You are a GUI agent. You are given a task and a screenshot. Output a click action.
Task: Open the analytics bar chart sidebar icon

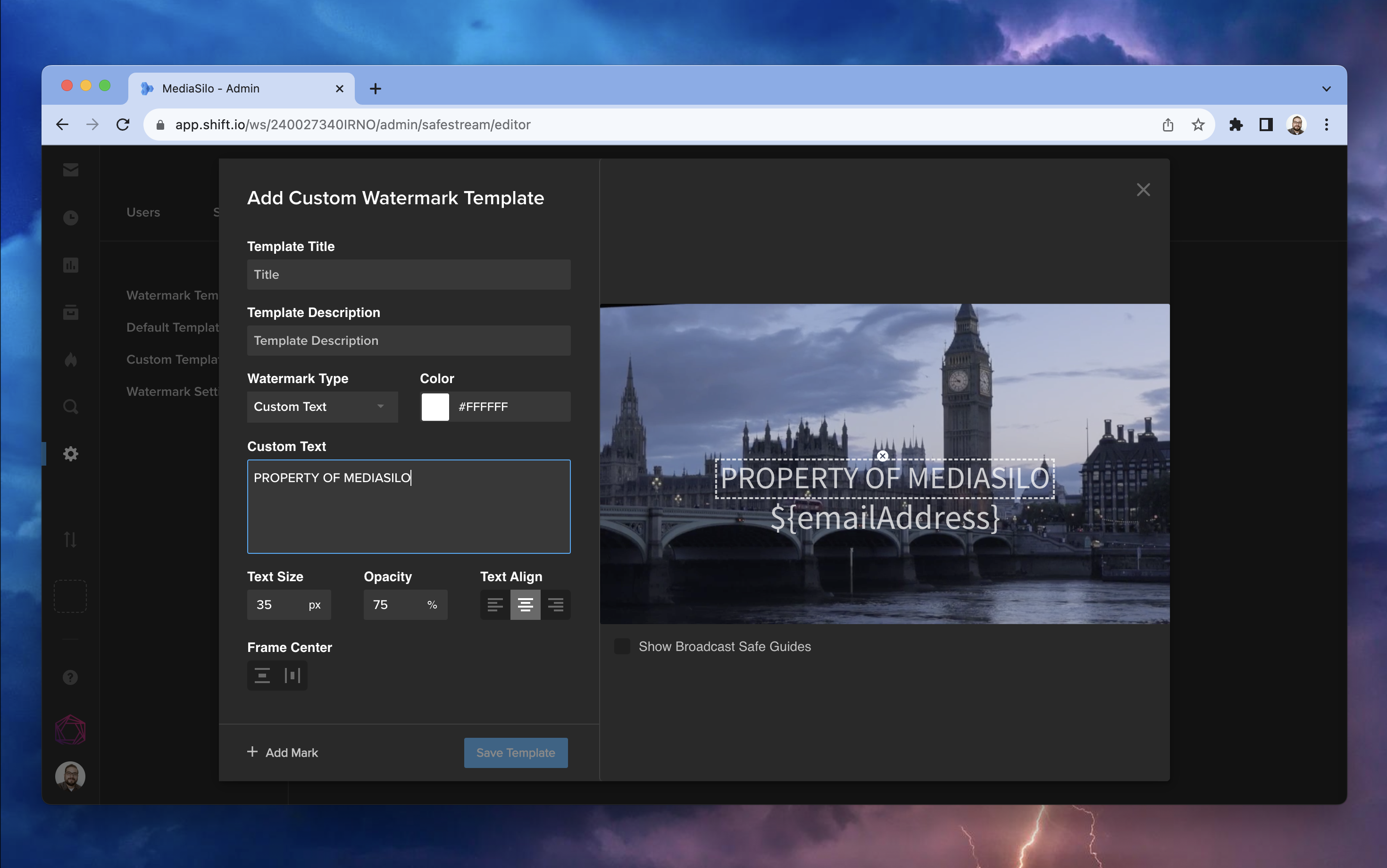(71, 265)
